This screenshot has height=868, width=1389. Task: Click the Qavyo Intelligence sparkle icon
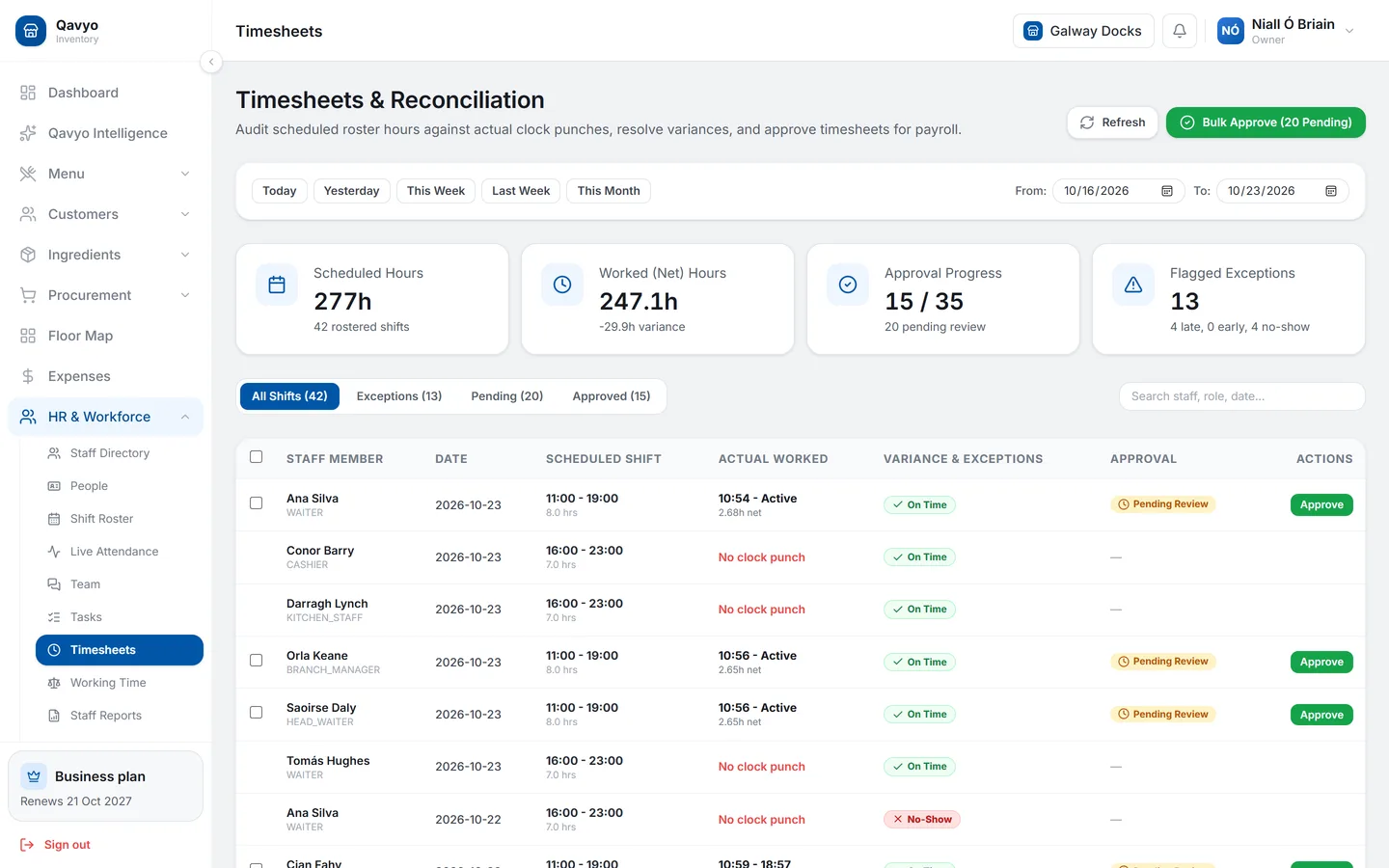coord(28,133)
